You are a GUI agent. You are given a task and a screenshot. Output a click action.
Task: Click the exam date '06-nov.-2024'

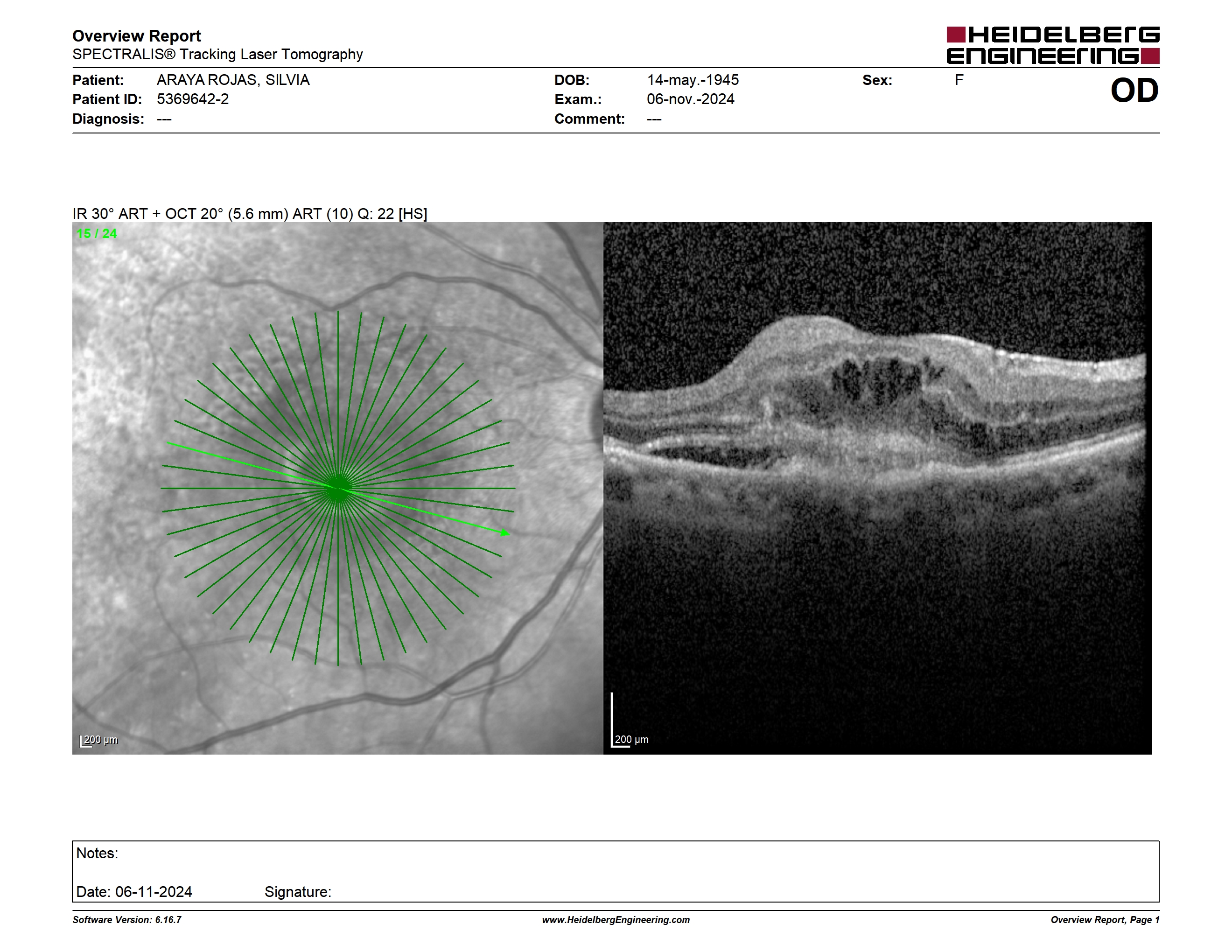[x=691, y=99]
